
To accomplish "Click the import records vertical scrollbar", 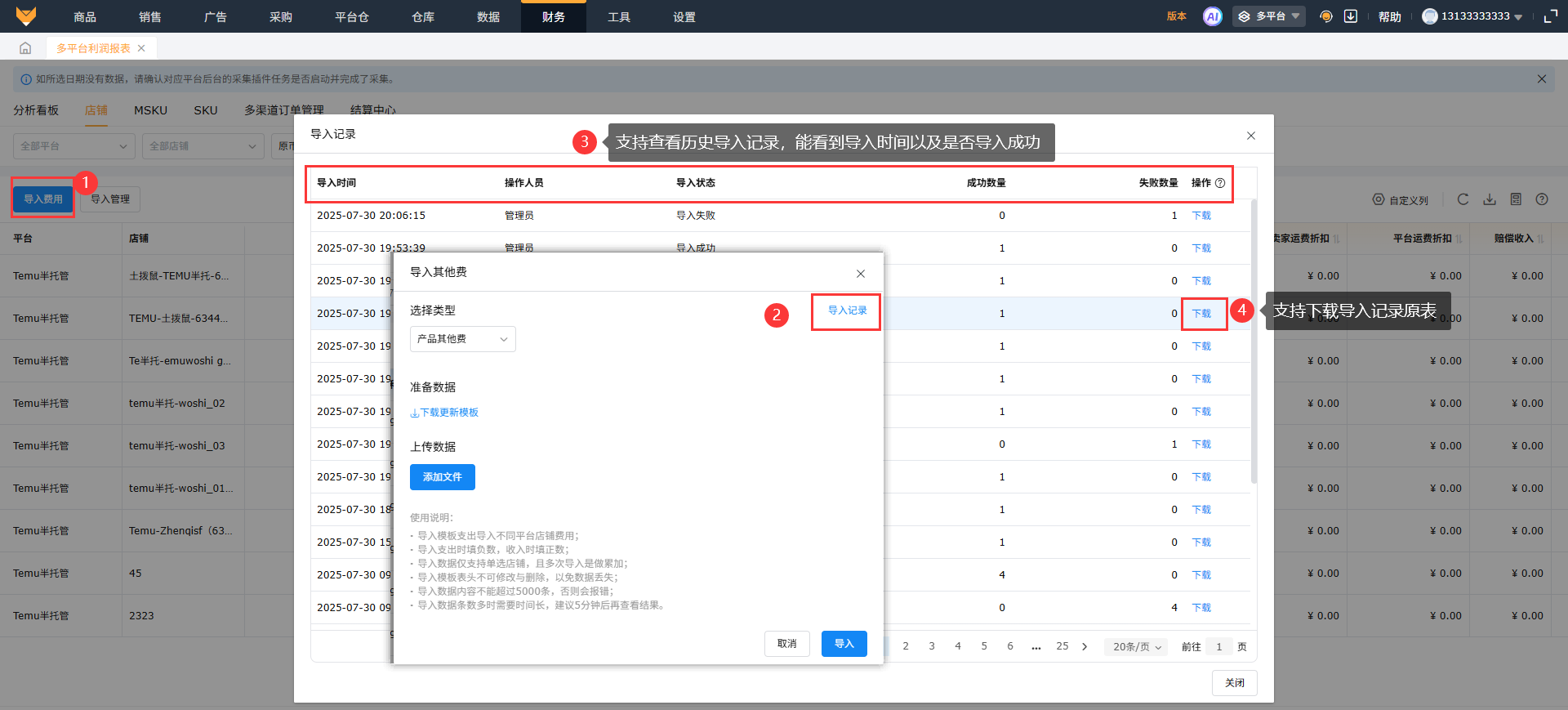I will (x=1254, y=343).
